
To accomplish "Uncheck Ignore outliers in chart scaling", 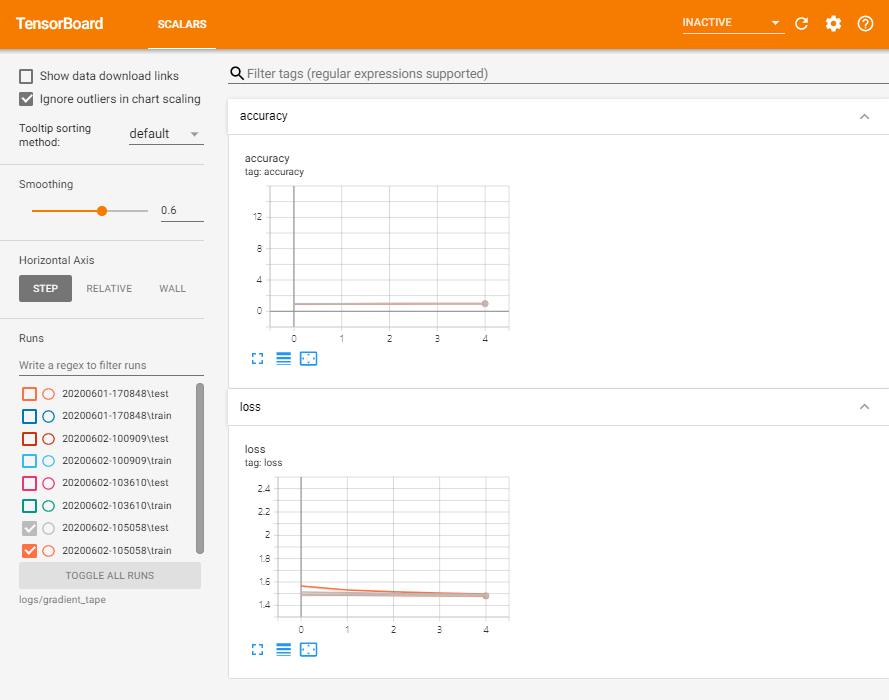I will click(26, 99).
